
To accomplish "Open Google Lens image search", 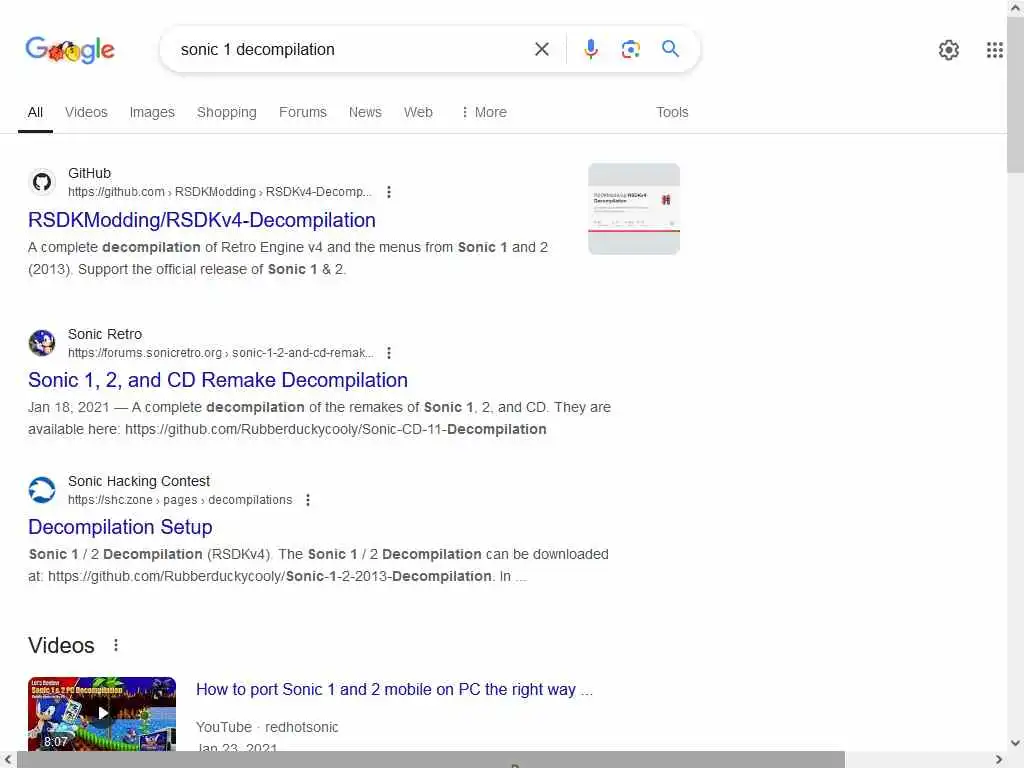I will 630,49.
